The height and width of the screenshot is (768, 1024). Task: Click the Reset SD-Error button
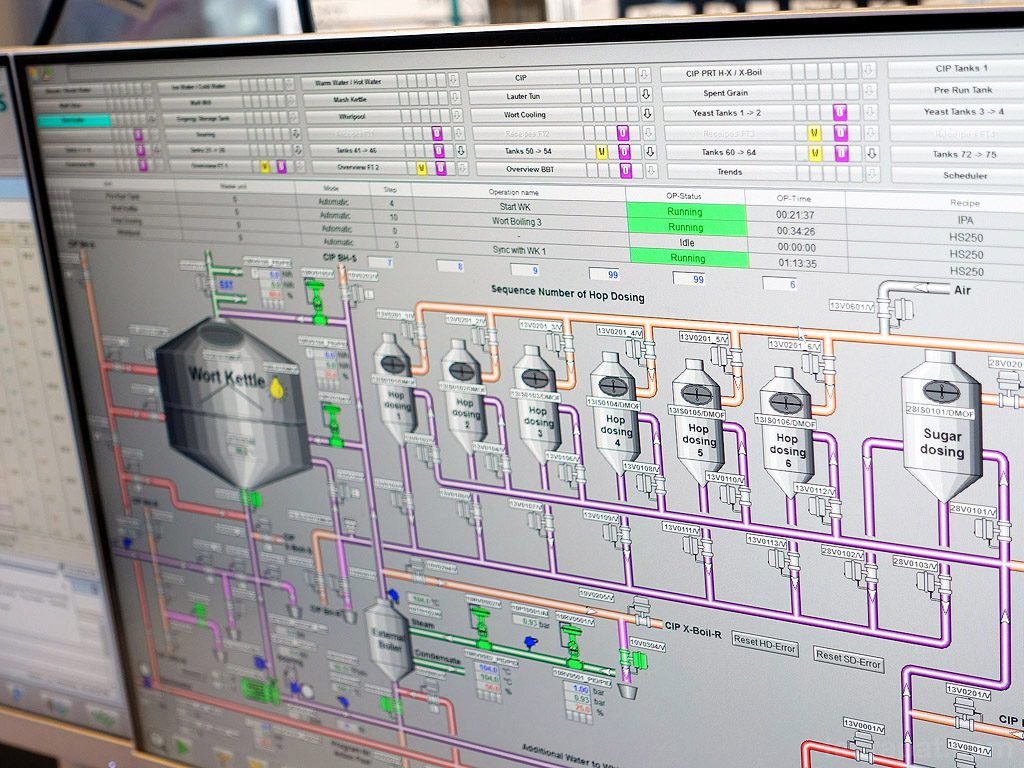point(848,659)
